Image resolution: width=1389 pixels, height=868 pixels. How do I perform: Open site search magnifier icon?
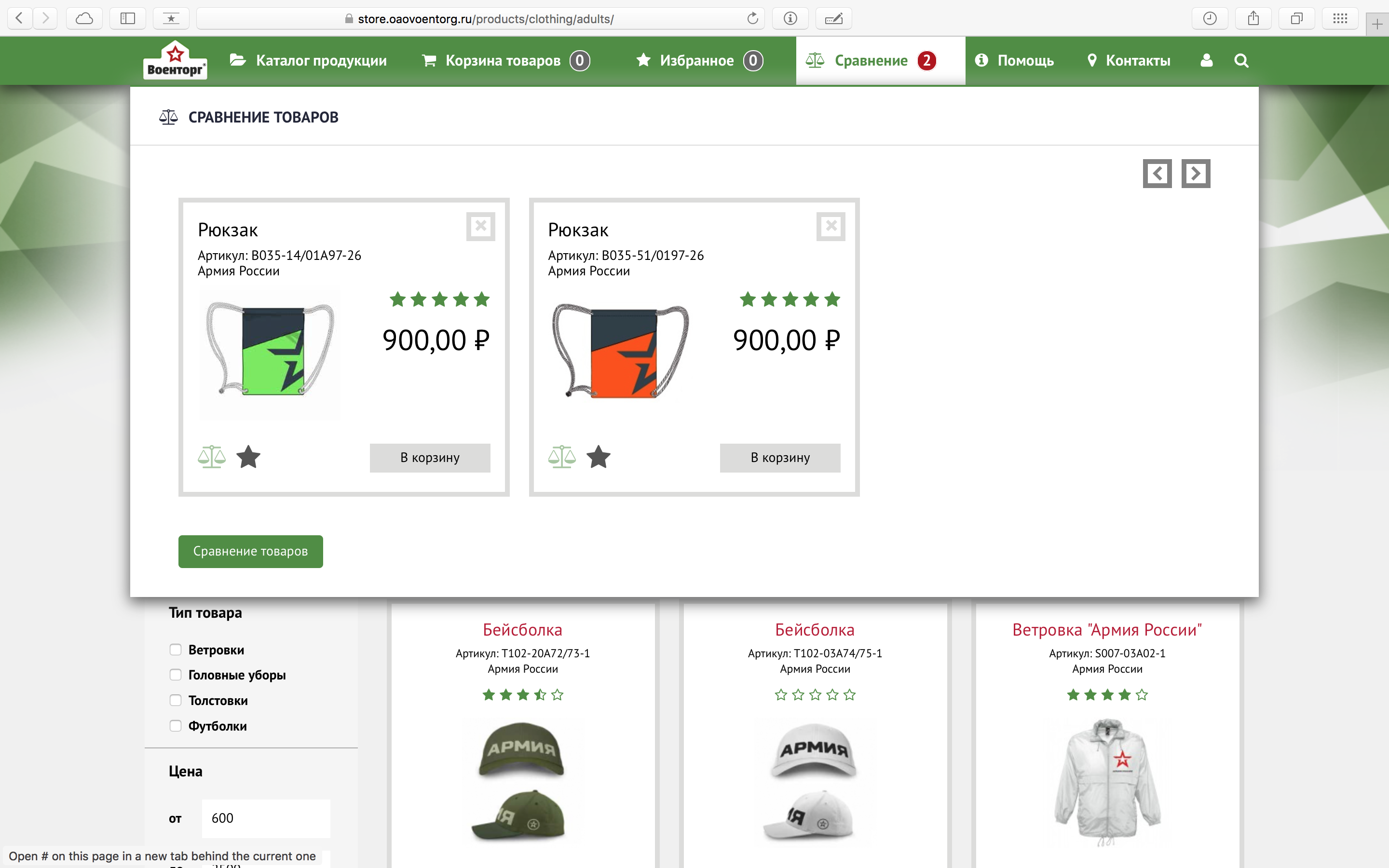coord(1241,60)
